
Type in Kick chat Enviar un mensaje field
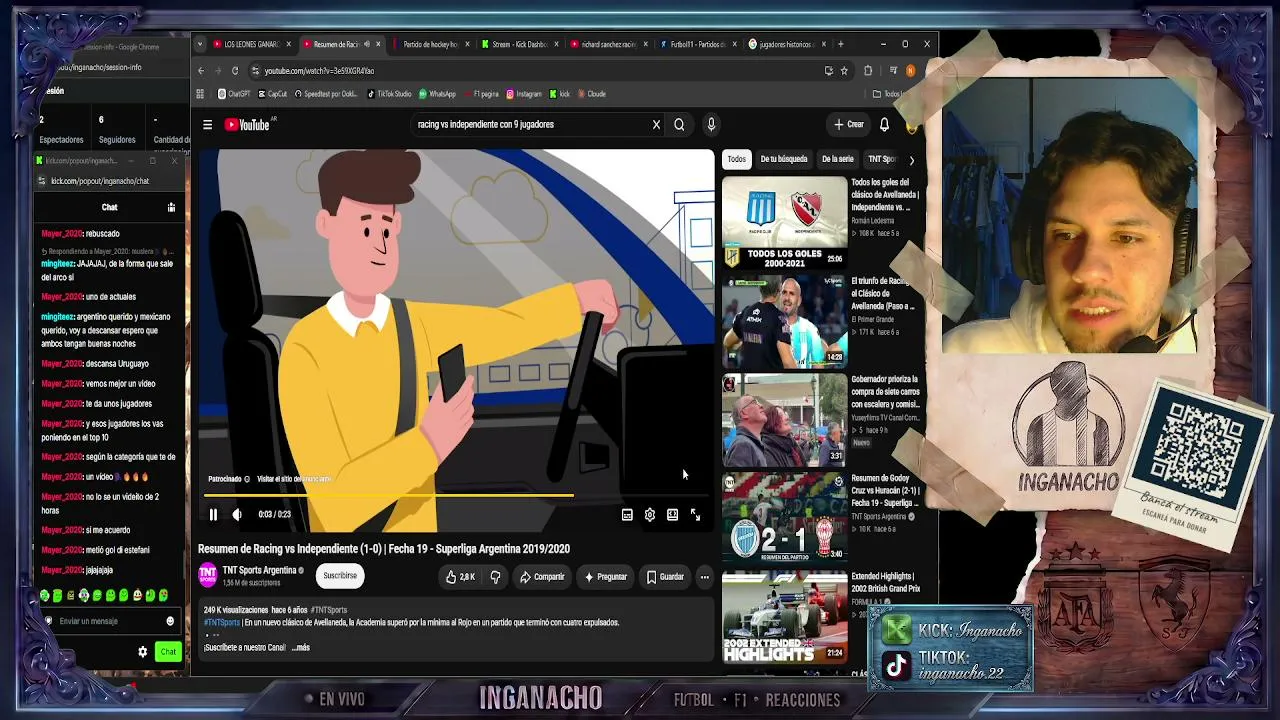(105, 621)
